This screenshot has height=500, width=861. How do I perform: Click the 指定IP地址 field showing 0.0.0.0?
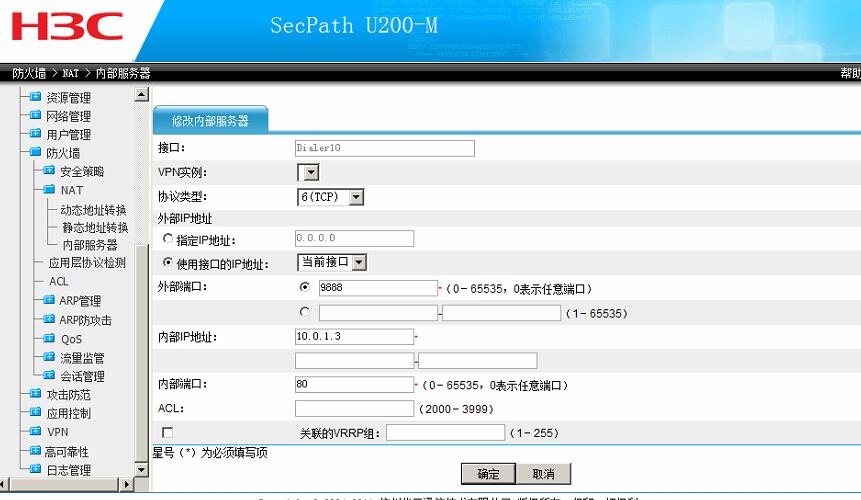click(354, 238)
